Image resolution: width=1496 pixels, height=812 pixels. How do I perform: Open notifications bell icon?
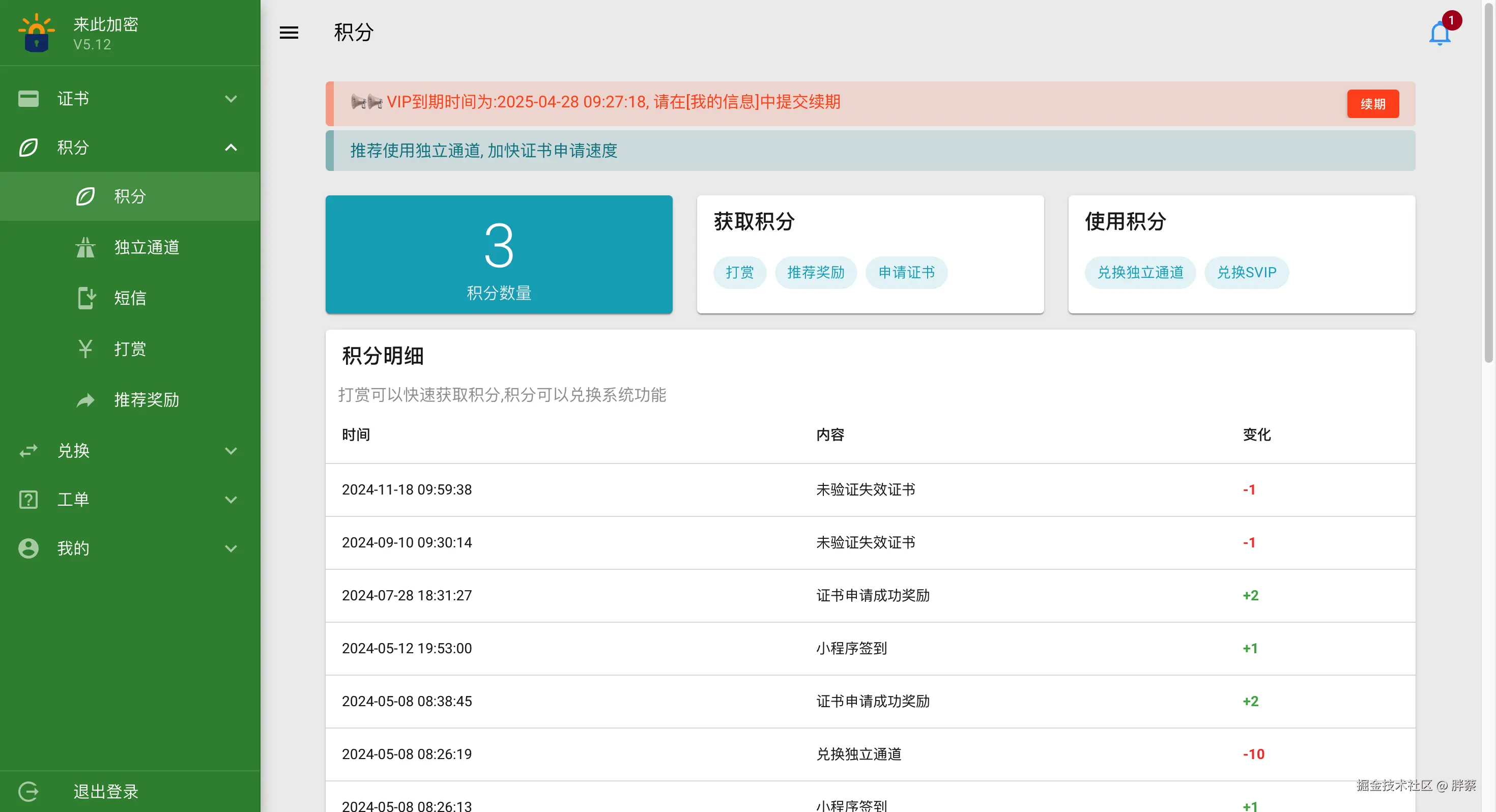(1439, 34)
